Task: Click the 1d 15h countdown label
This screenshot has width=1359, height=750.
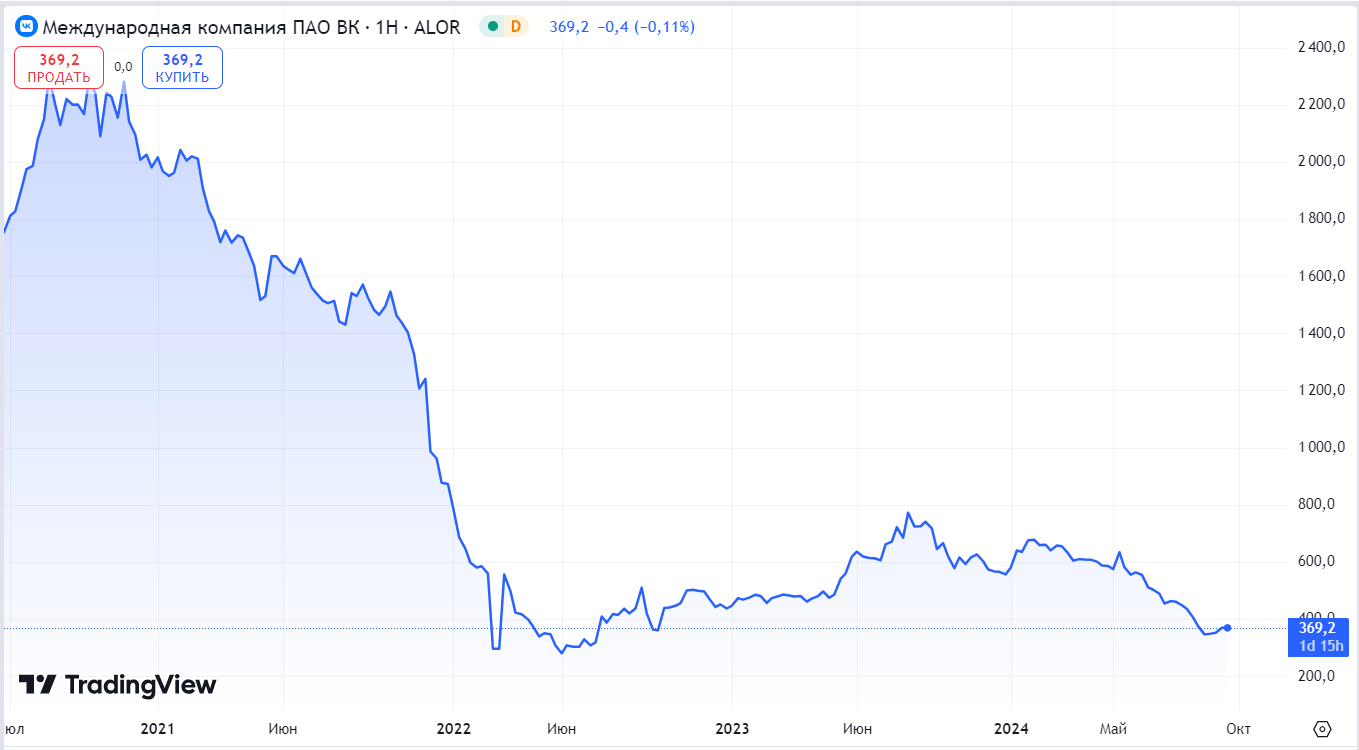Action: (x=1320, y=646)
